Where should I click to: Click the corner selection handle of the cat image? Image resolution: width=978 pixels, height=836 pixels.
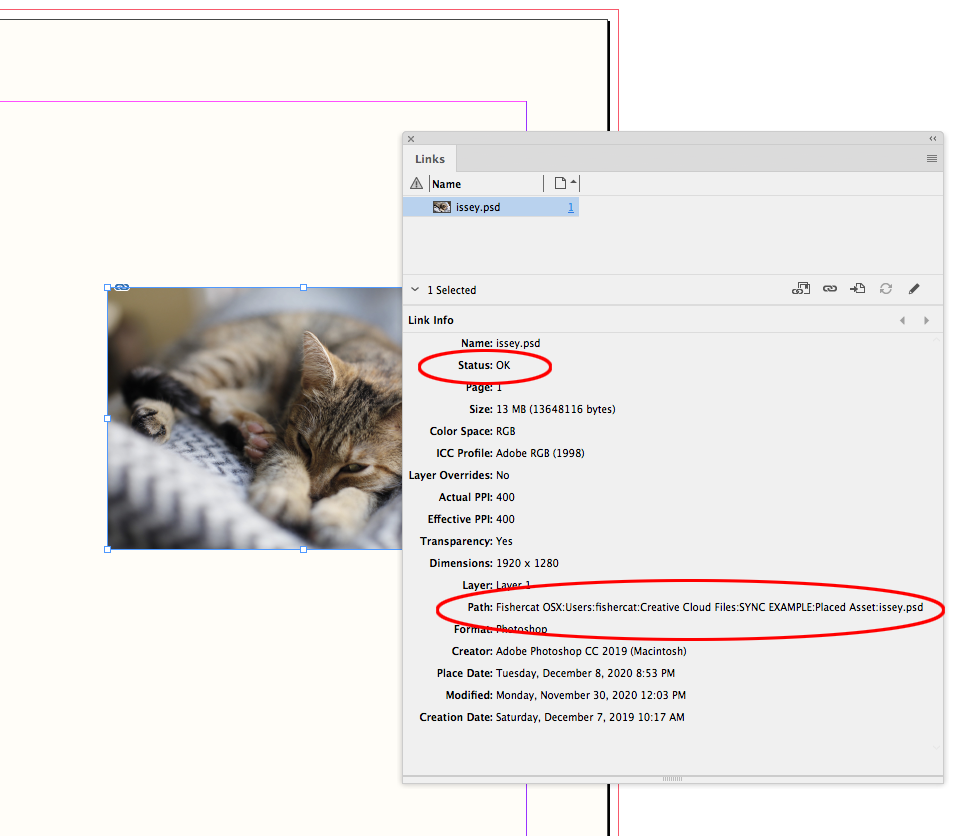[107, 287]
